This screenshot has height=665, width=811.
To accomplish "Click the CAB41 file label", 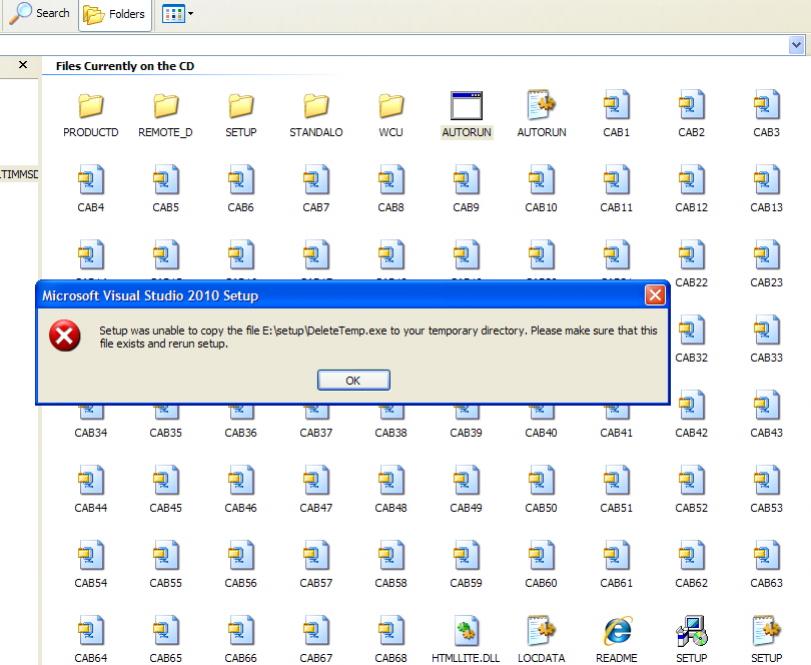I will [617, 433].
